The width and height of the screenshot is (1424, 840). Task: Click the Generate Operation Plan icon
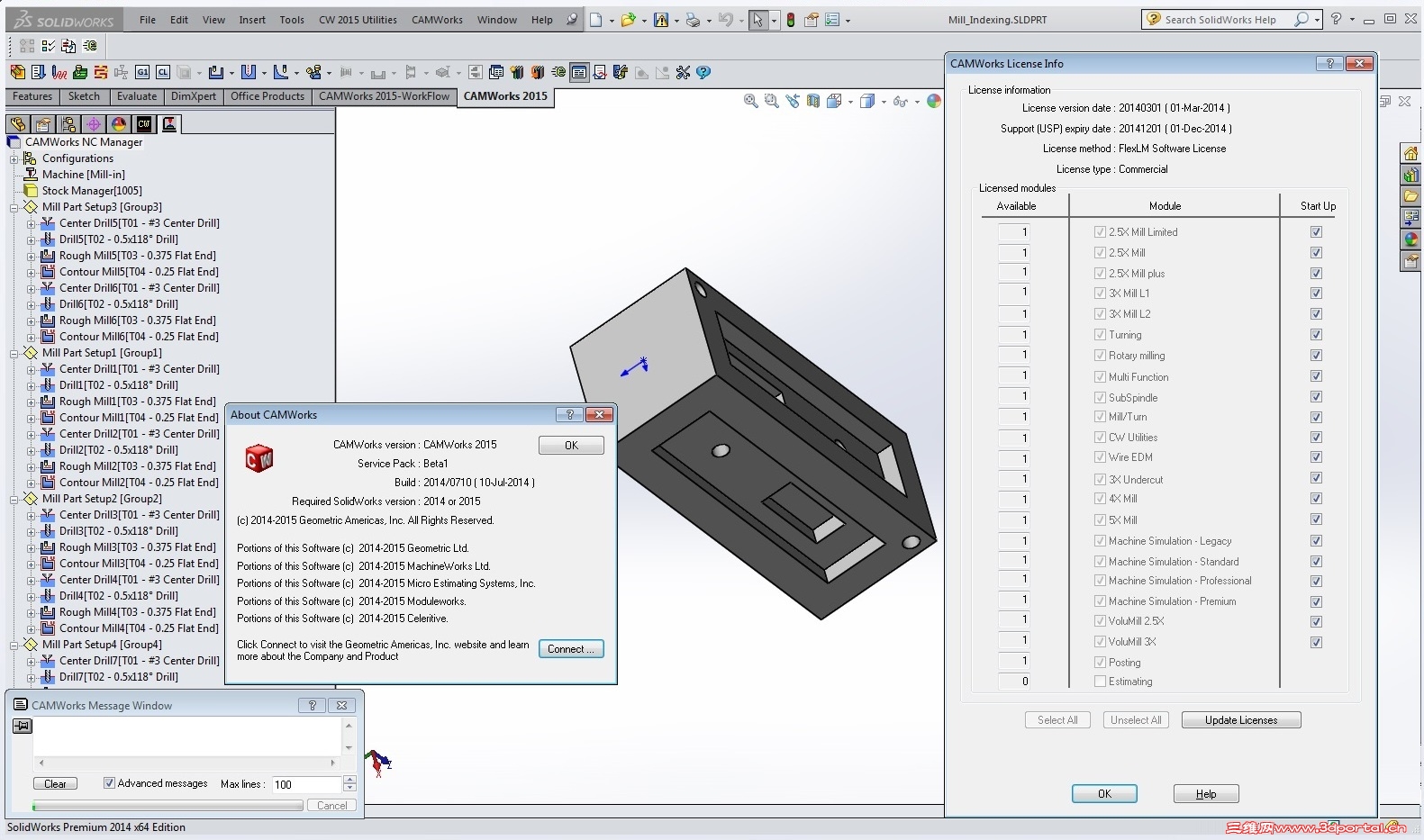tap(38, 72)
